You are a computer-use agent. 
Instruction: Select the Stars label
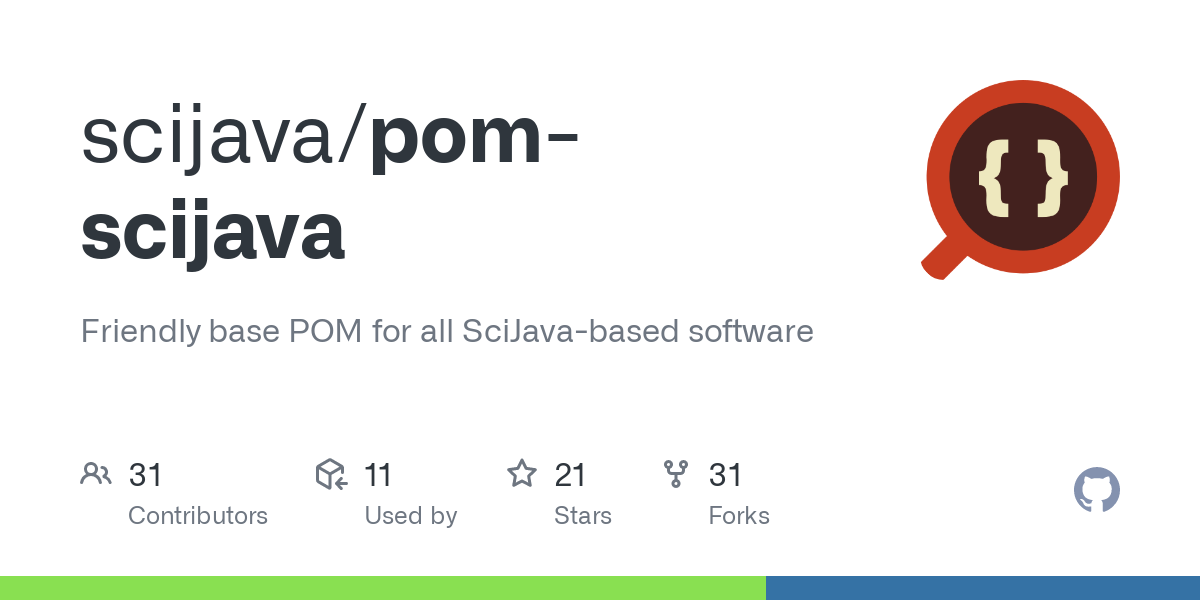click(x=583, y=516)
